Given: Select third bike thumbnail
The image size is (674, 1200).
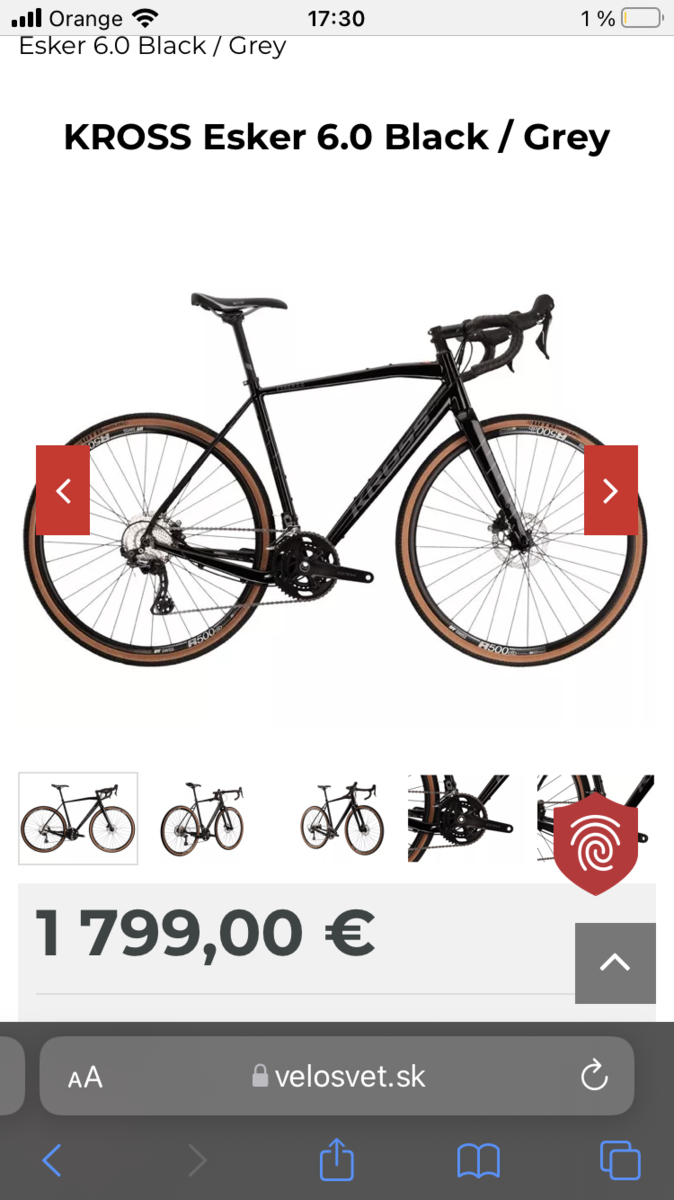Looking at the screenshot, I should (342, 818).
